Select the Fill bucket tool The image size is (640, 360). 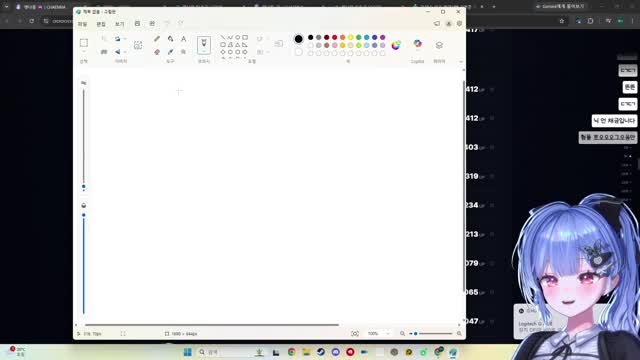pos(170,39)
